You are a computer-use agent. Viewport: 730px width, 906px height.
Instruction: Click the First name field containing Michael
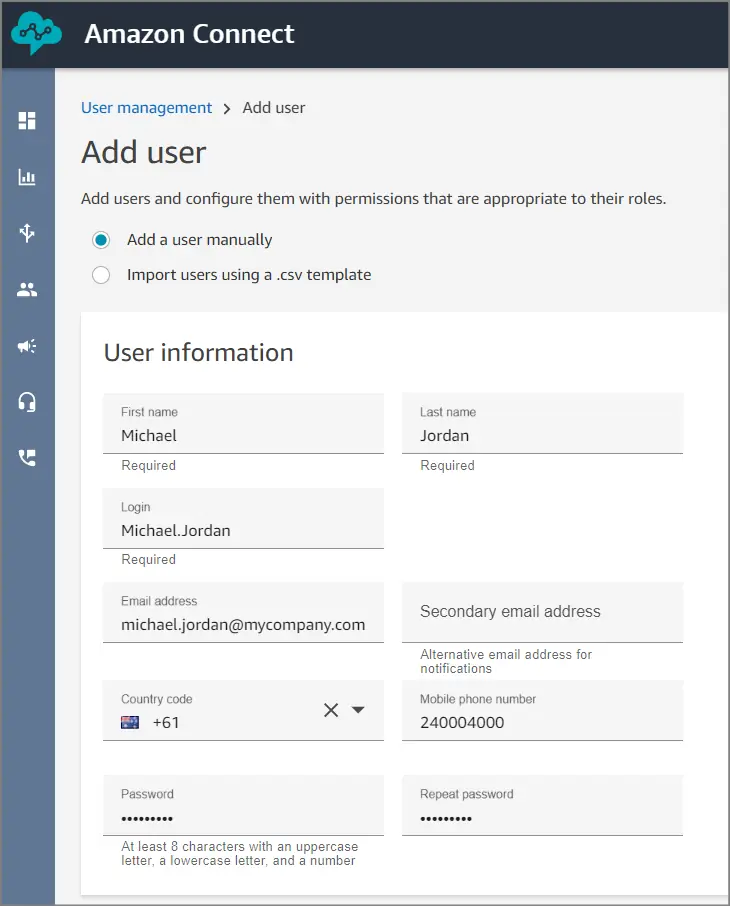point(243,435)
